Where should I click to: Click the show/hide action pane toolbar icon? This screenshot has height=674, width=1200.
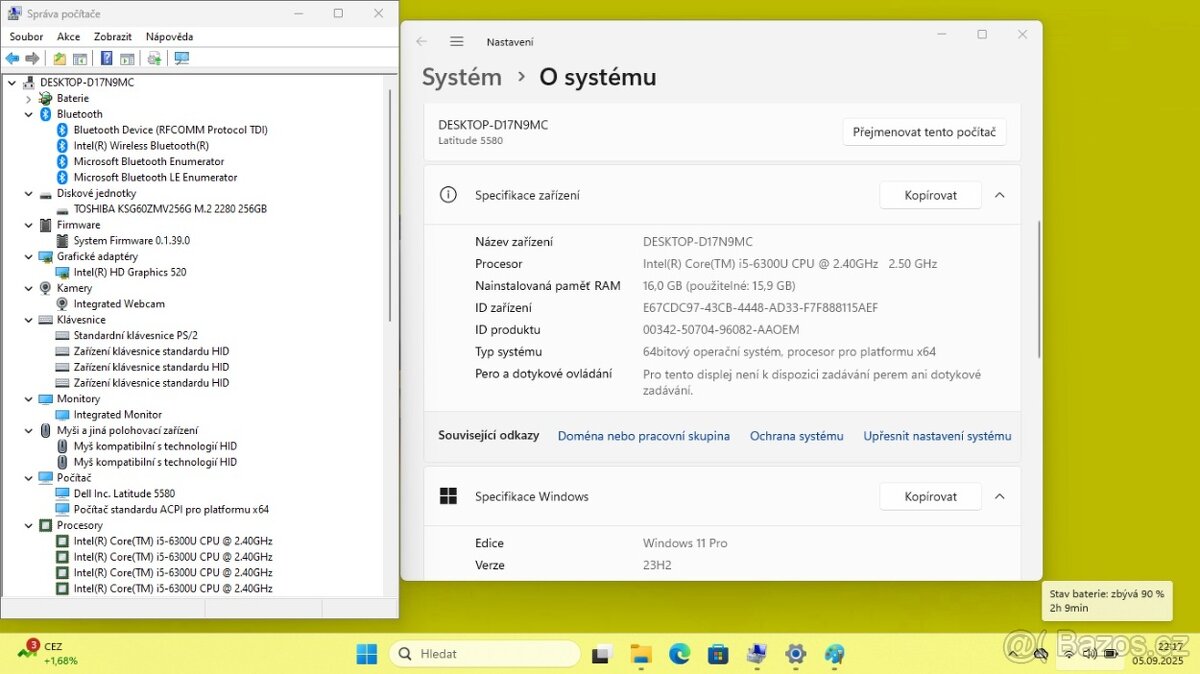click(x=126, y=58)
